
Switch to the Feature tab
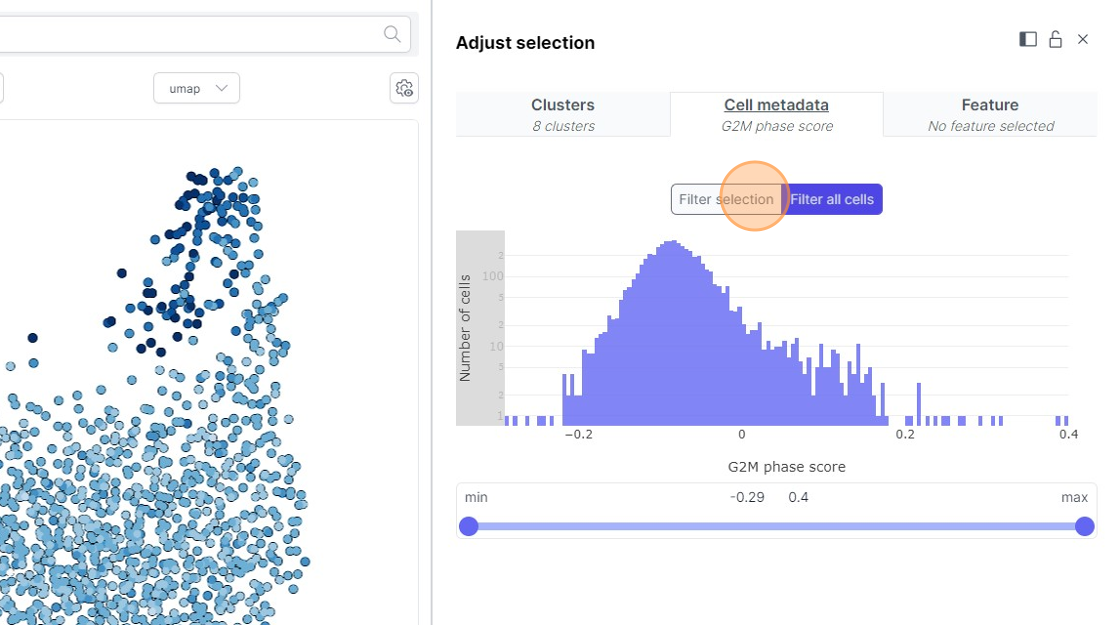(x=990, y=114)
